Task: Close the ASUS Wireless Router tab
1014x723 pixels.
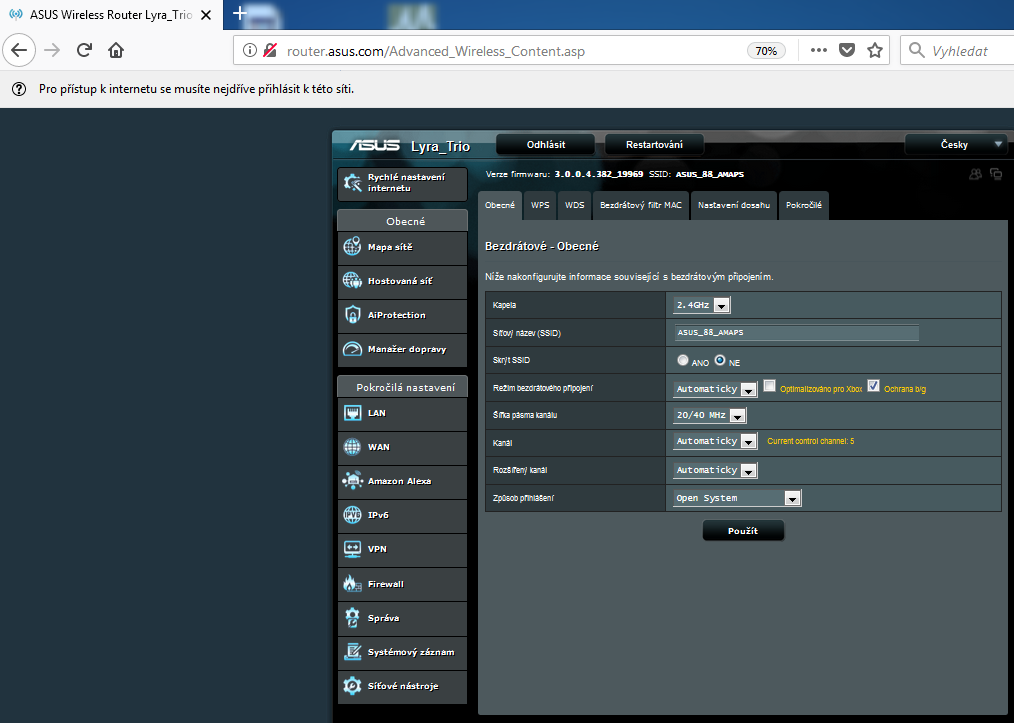Action: click(206, 14)
